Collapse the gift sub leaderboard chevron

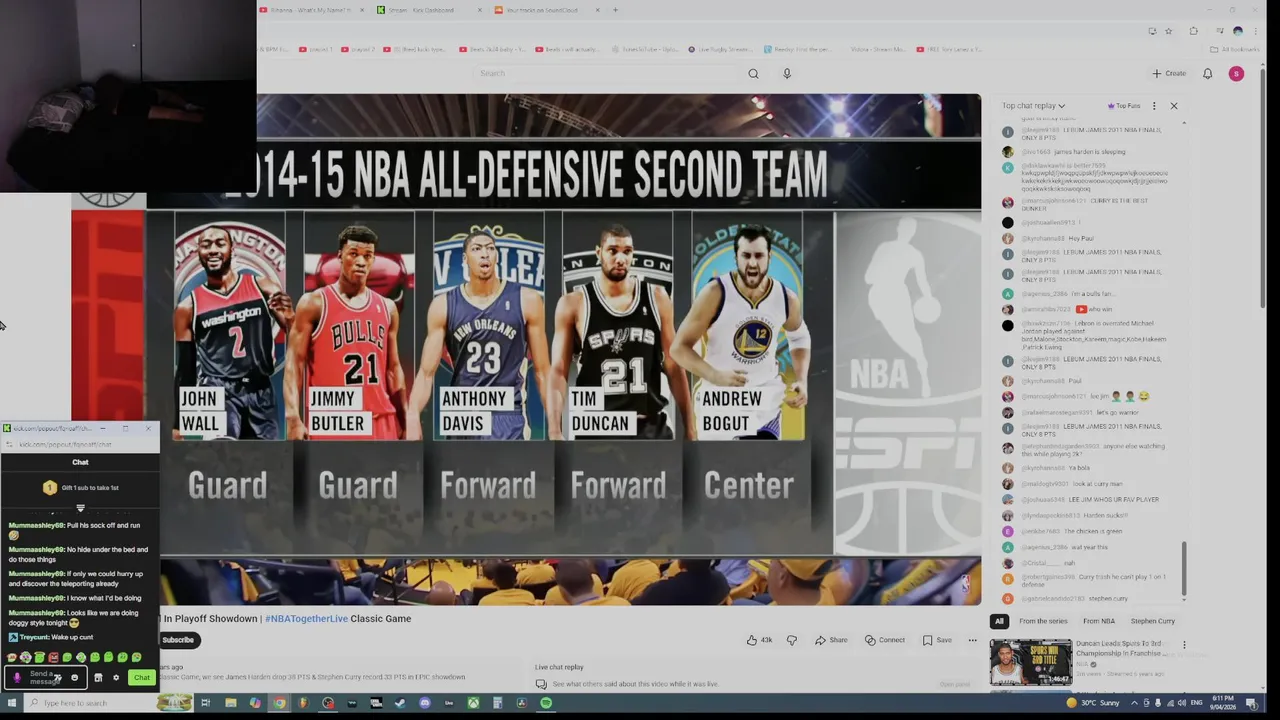[80, 508]
